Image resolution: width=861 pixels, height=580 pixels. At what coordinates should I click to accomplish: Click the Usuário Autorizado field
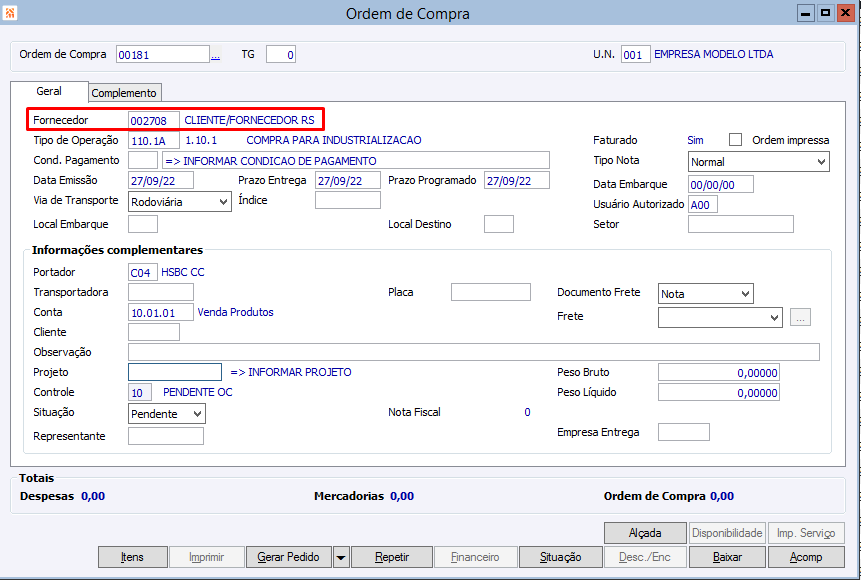[x=703, y=204]
